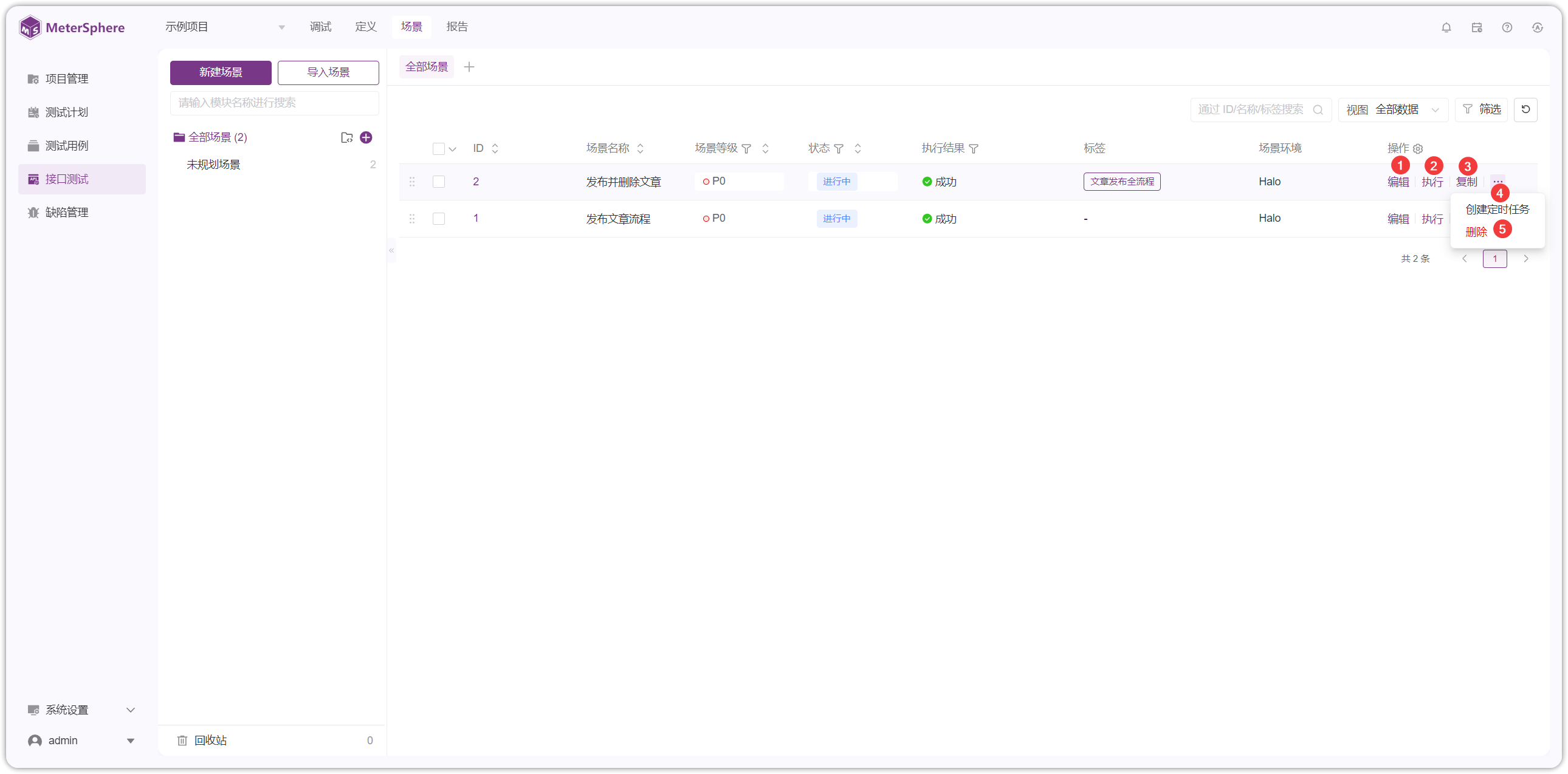Click the drag handle of 发布文章流程 row
The image size is (1568, 774).
point(412,219)
